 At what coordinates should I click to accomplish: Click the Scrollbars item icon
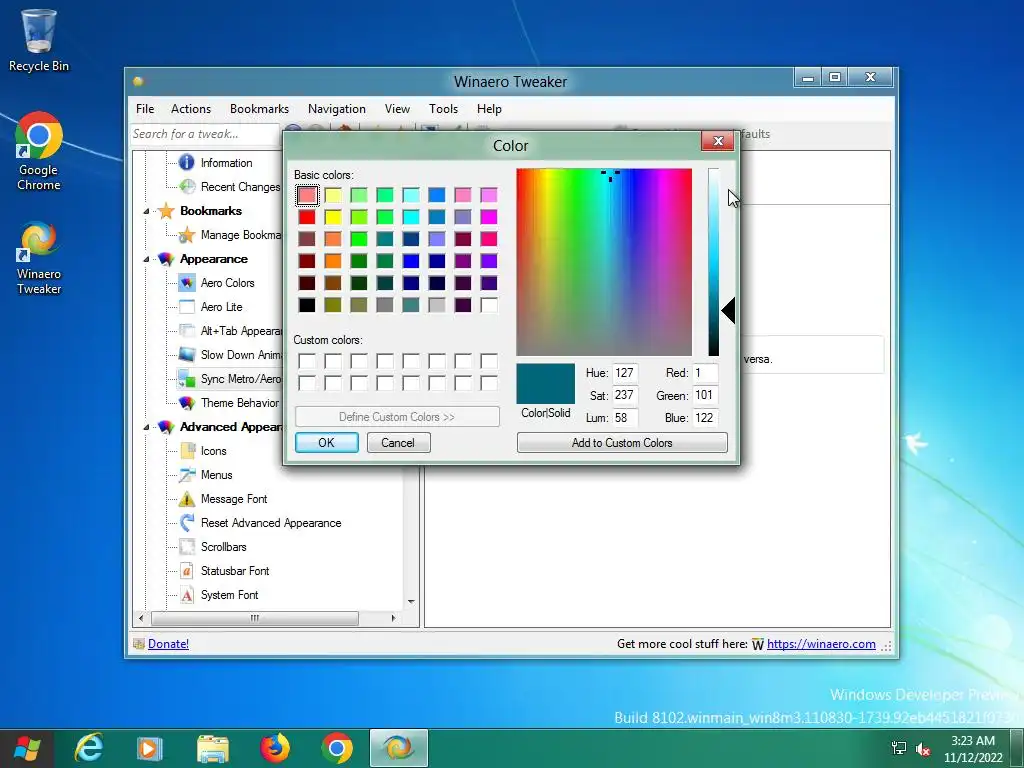click(187, 547)
